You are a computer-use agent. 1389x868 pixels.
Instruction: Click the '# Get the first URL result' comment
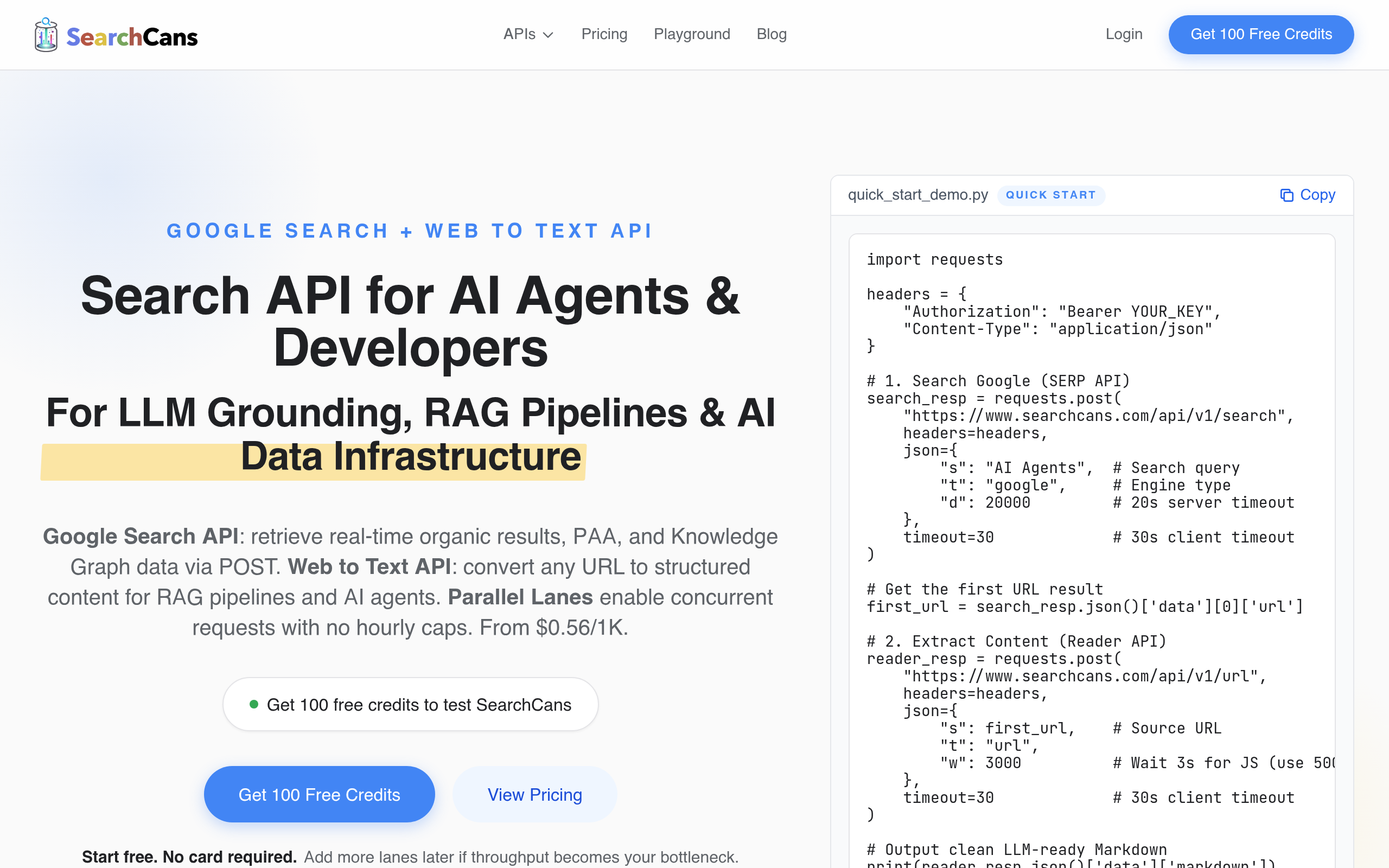pyautogui.click(x=985, y=589)
